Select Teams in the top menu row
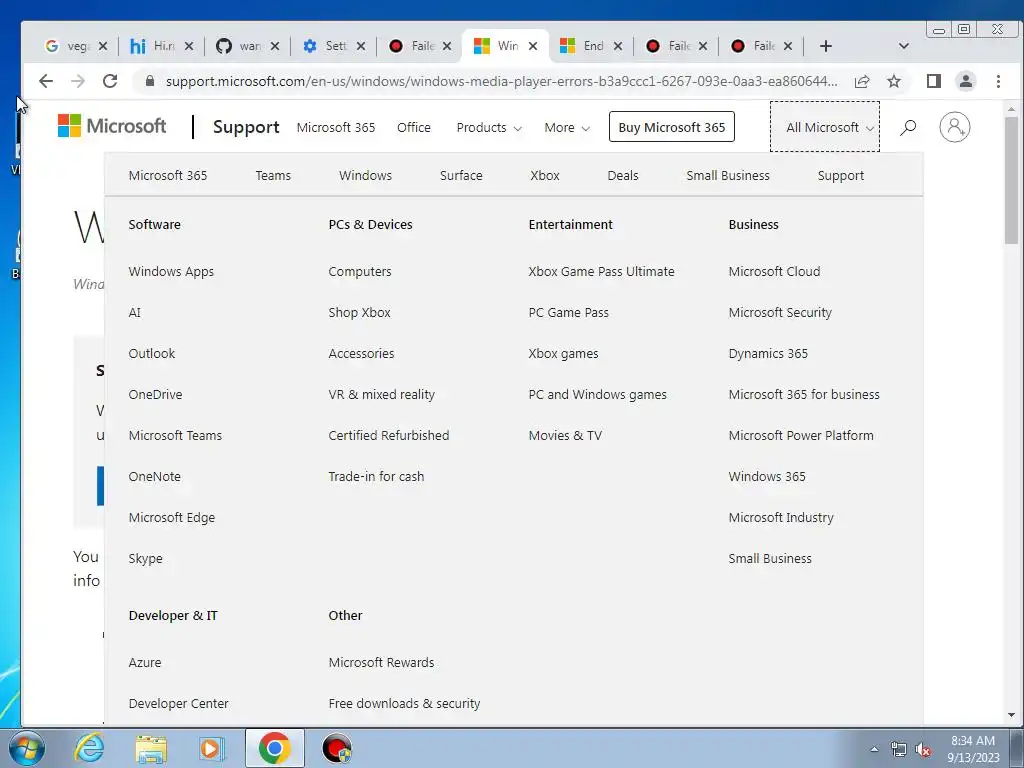Image resolution: width=1024 pixels, height=768 pixels. (x=273, y=175)
